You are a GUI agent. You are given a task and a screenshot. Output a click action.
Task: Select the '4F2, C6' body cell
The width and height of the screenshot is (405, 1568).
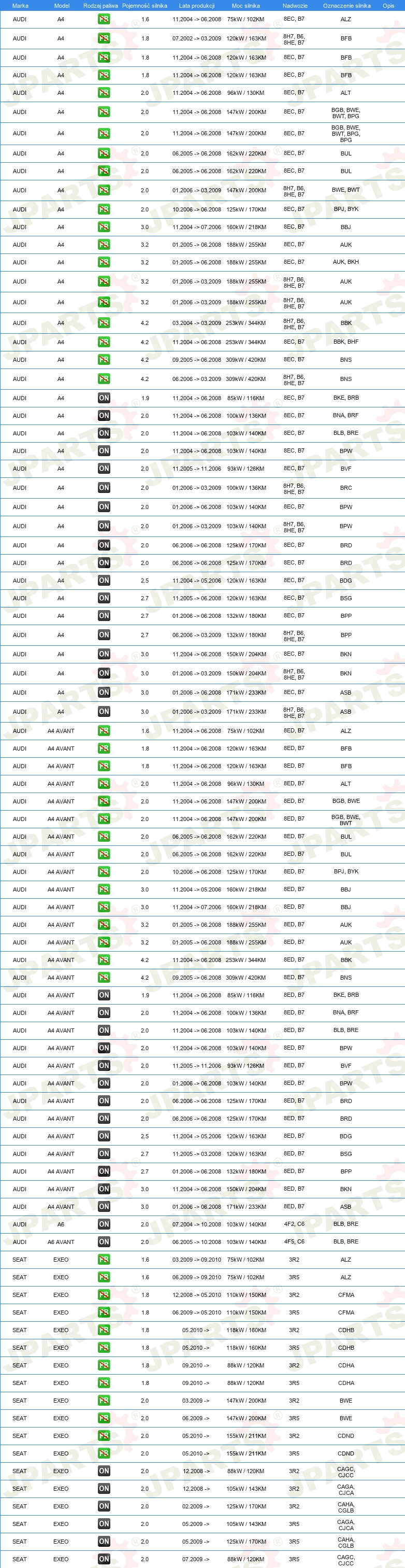[294, 1224]
